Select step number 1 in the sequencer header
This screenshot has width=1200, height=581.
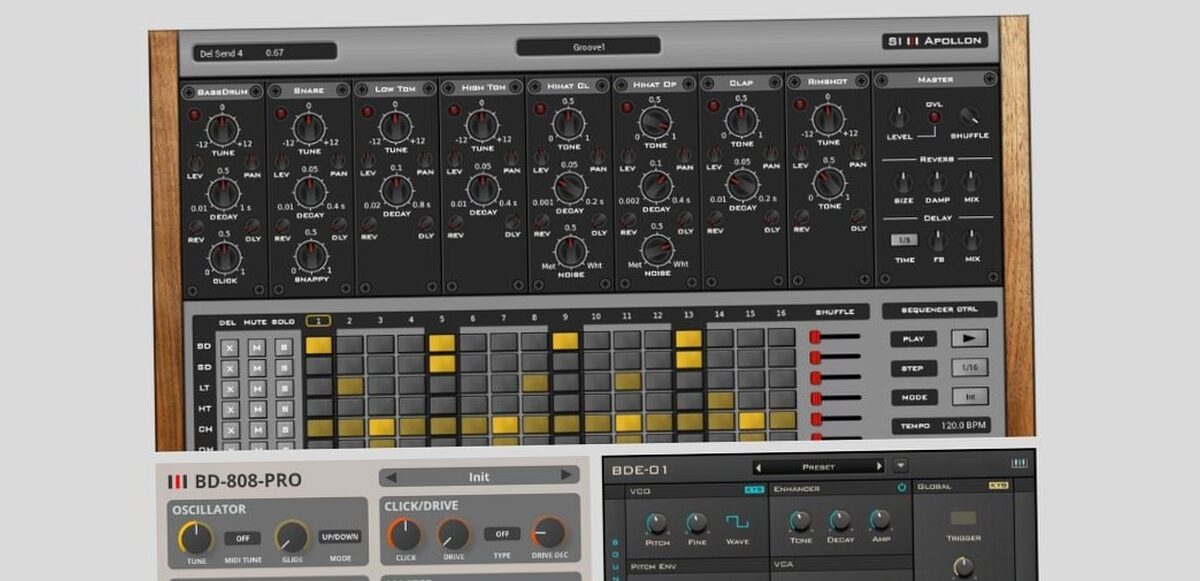318,320
